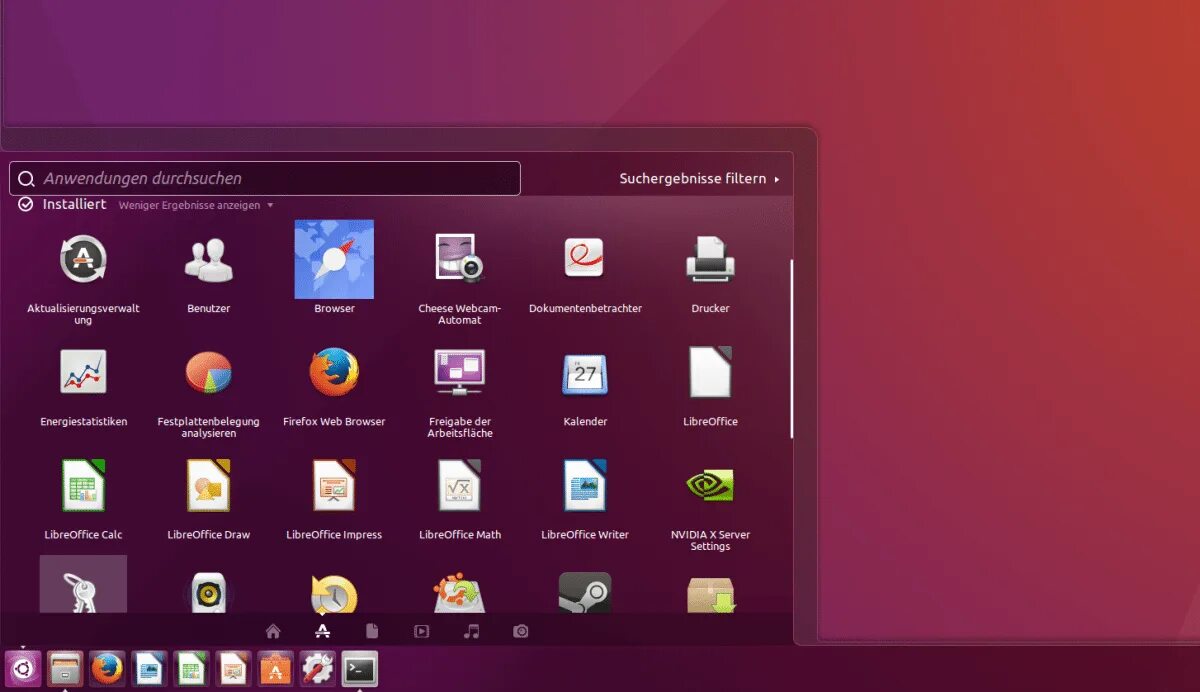Launch Firefox Web Browser from the app grid
The image size is (1200, 692).
[334, 373]
